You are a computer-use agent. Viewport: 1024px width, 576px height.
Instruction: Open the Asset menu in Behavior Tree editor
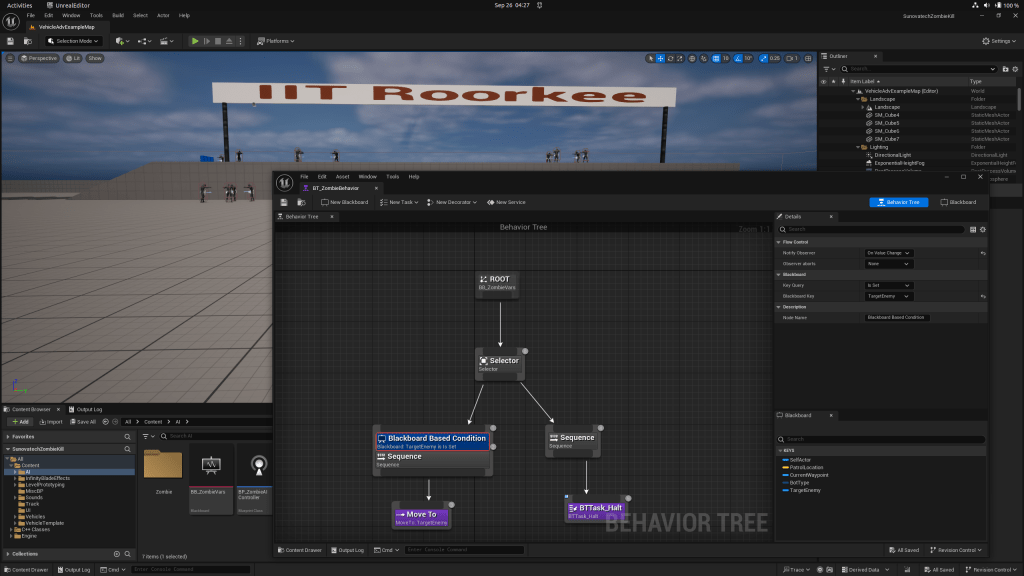(342, 176)
